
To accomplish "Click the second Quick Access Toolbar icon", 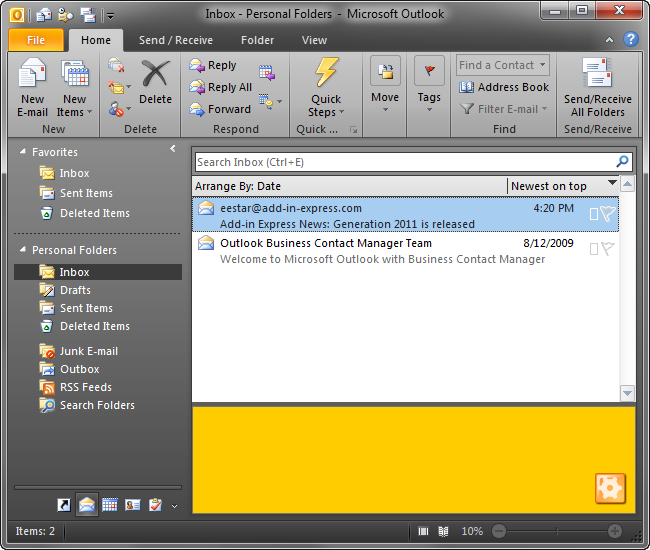I will tap(65, 15).
